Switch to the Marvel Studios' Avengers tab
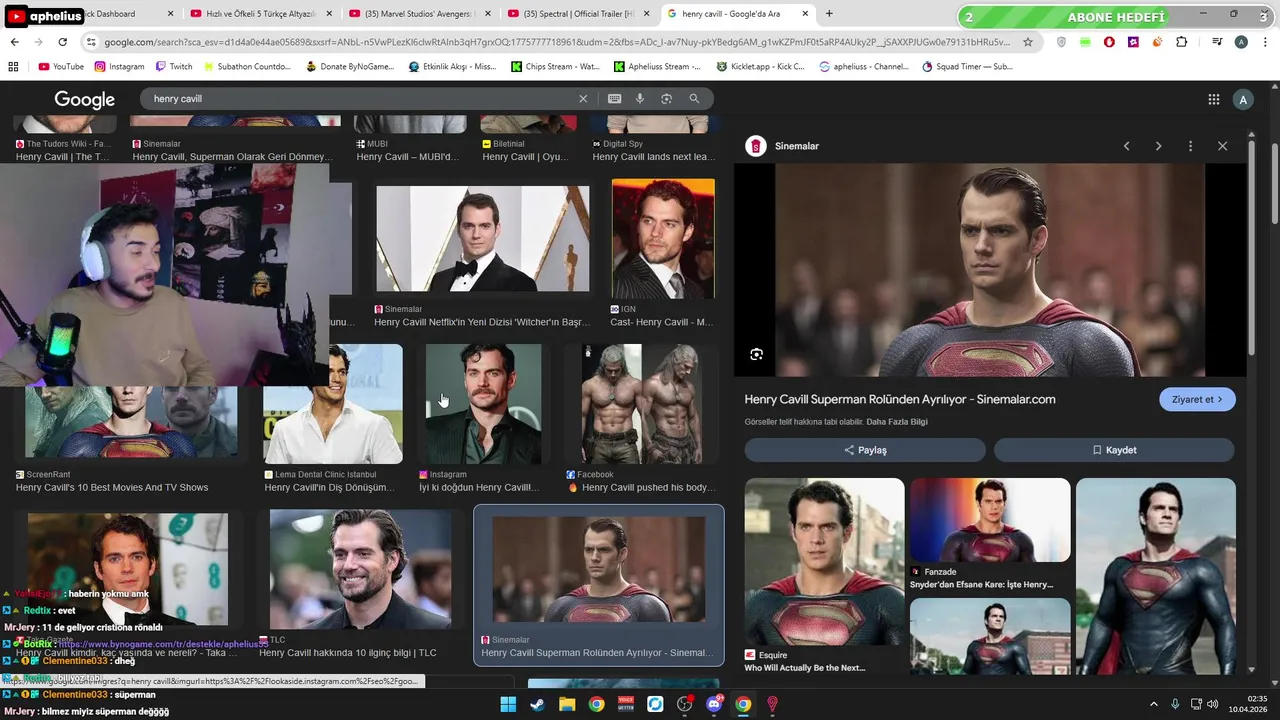Screen dimensions: 1280x720 tap(420, 14)
